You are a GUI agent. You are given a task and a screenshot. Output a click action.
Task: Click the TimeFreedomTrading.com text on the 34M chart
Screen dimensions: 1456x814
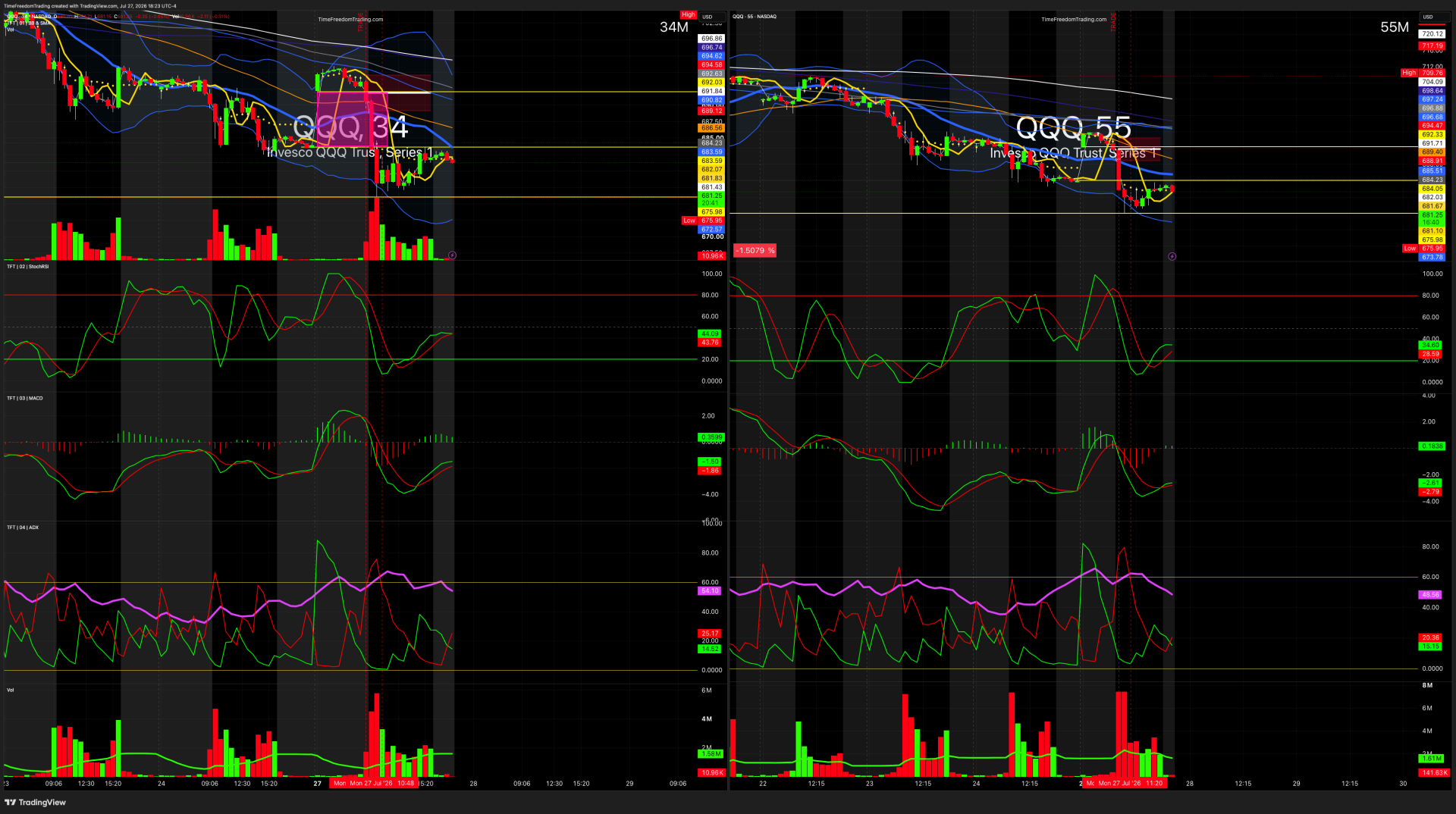point(350,20)
